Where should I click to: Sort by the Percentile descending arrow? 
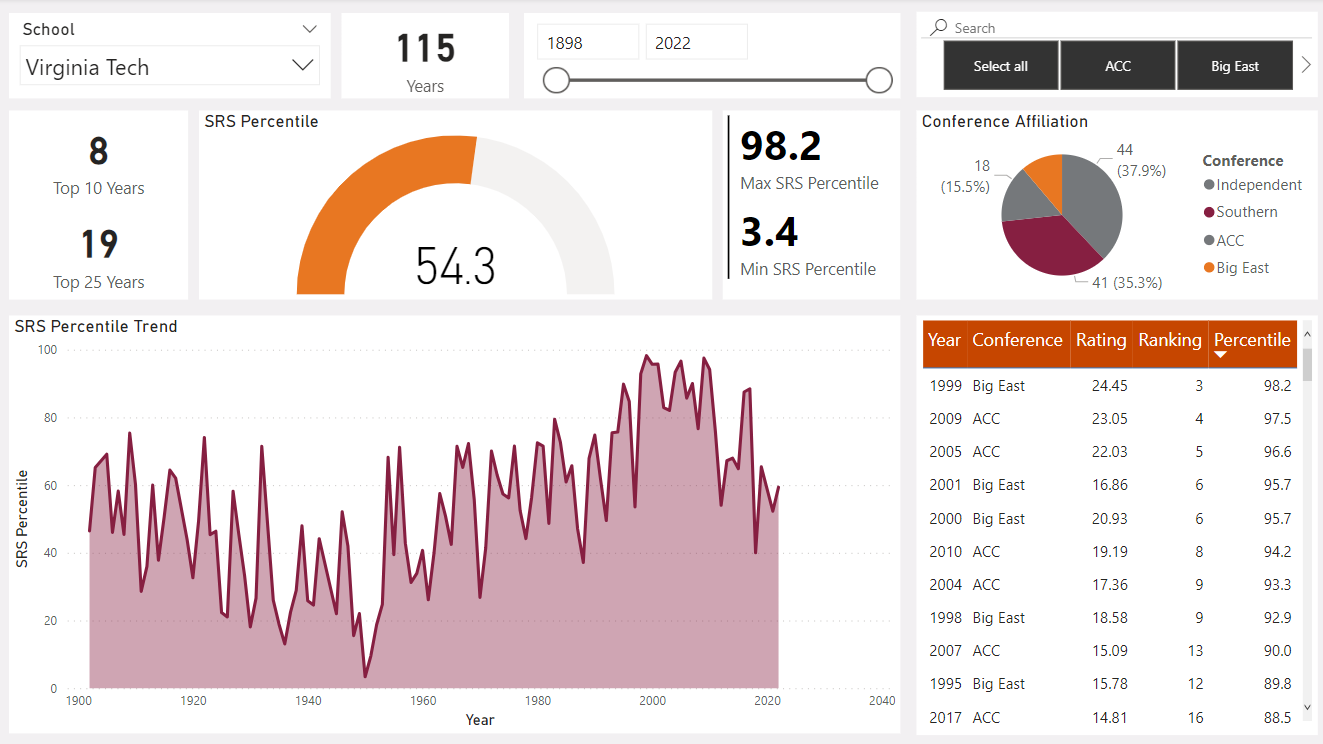[1221, 356]
